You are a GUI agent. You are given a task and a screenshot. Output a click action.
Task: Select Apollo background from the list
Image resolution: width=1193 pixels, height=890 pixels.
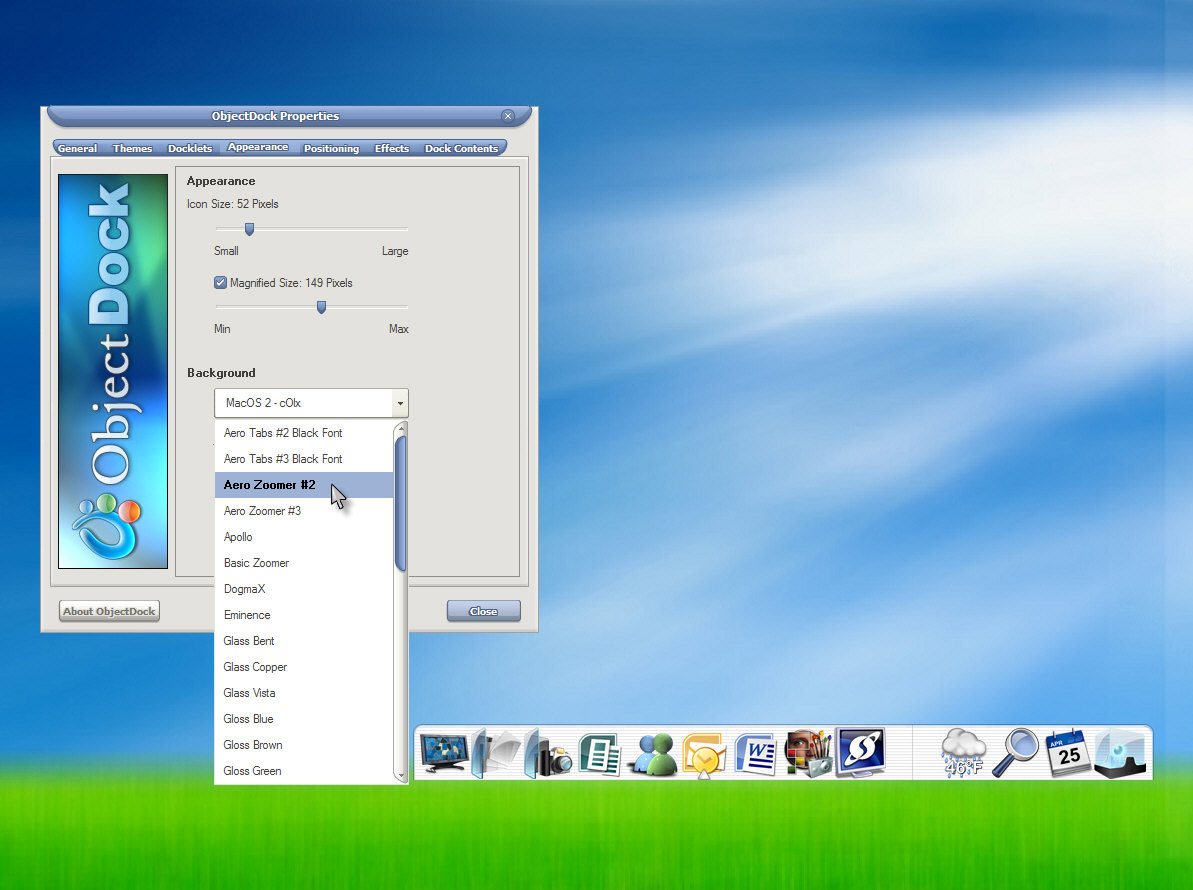(x=304, y=536)
